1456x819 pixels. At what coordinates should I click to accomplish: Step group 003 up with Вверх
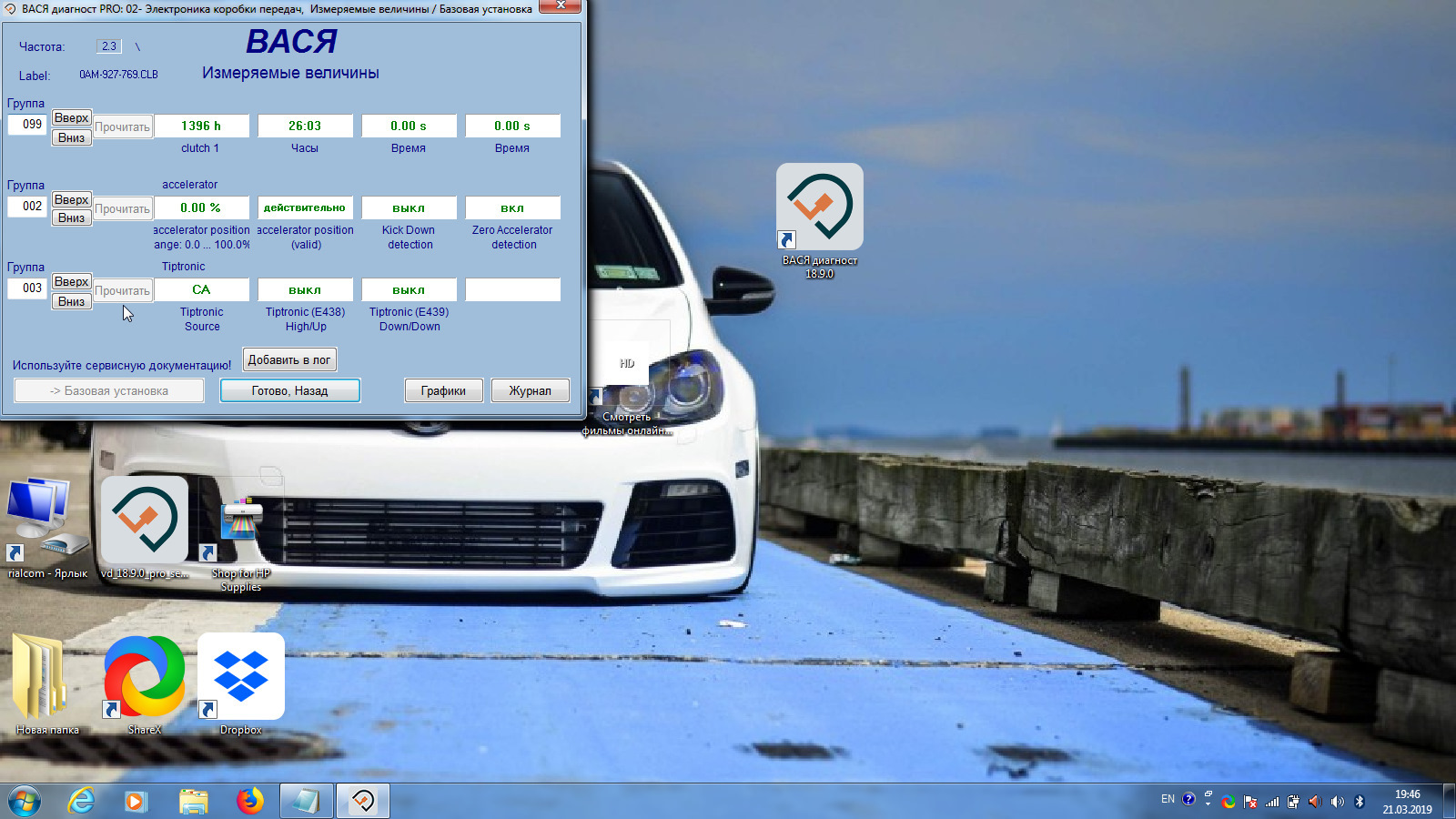71,281
